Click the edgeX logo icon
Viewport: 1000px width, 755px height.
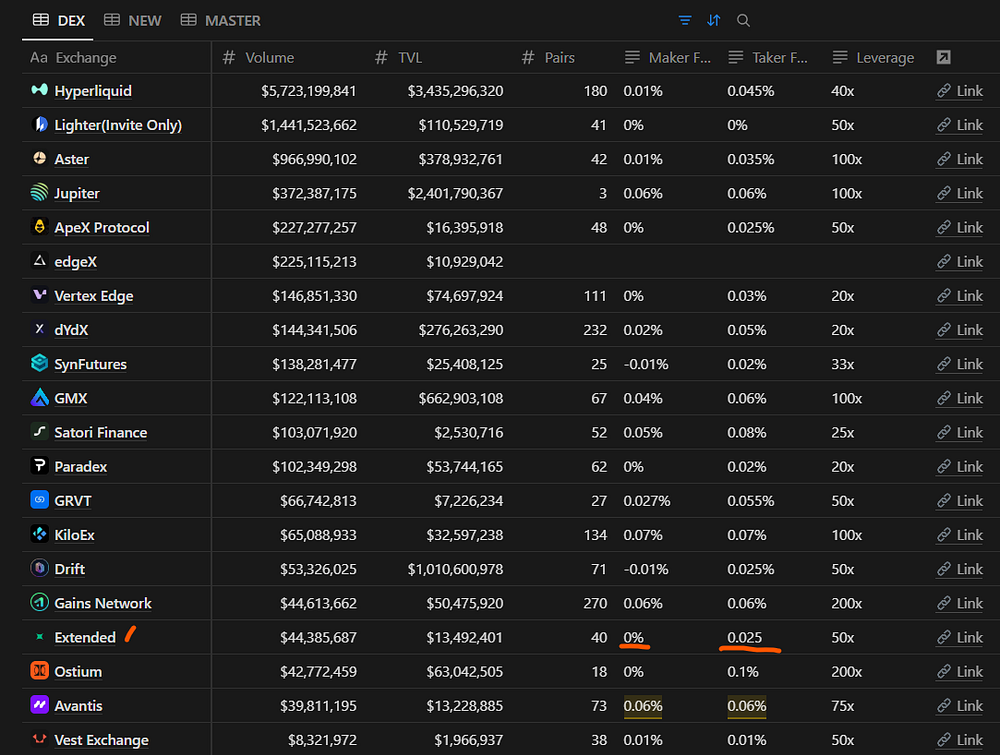point(40,261)
